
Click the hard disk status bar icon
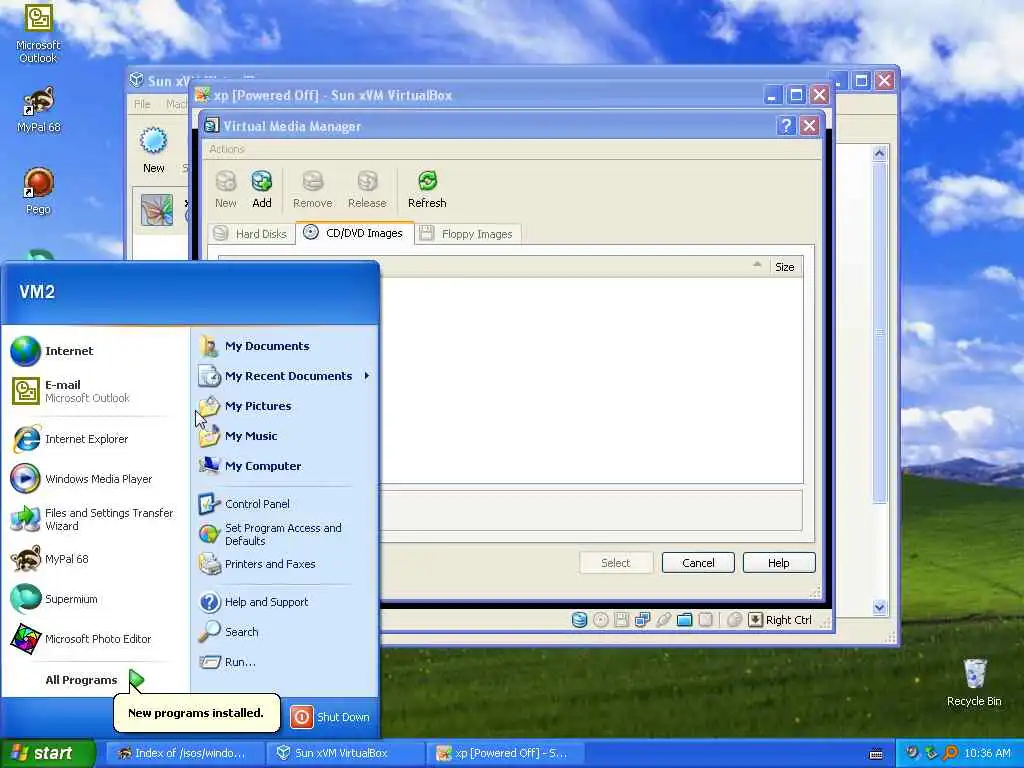pyautogui.click(x=579, y=620)
